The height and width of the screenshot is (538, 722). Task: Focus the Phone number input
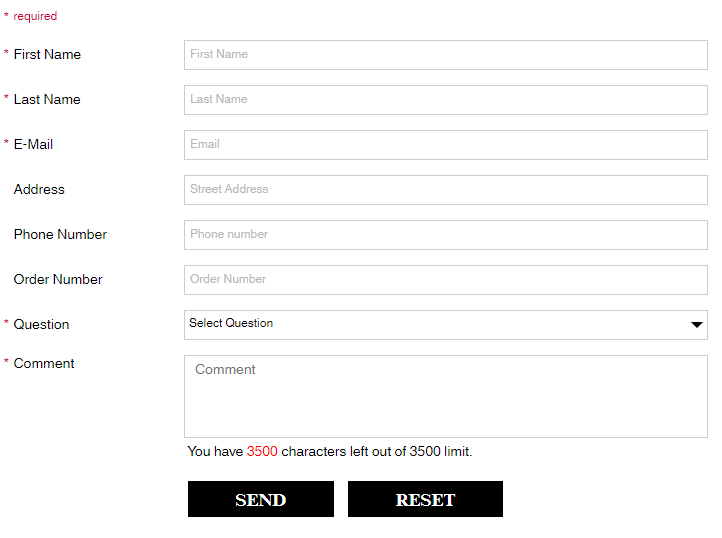446,235
